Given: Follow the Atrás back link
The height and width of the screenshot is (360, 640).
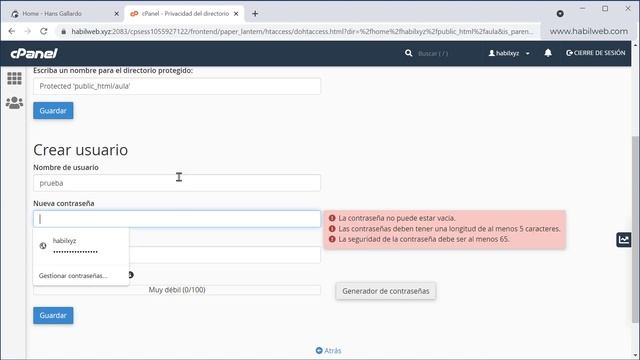Looking at the screenshot, I should click(329, 351).
